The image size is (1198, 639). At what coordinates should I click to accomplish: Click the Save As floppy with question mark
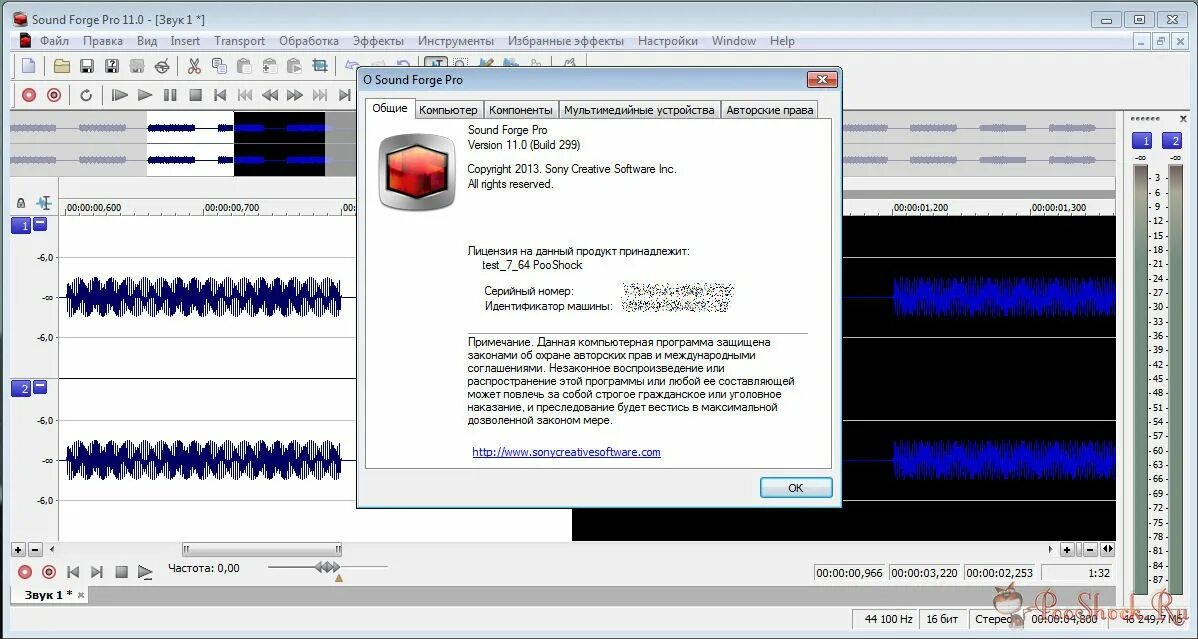112,66
